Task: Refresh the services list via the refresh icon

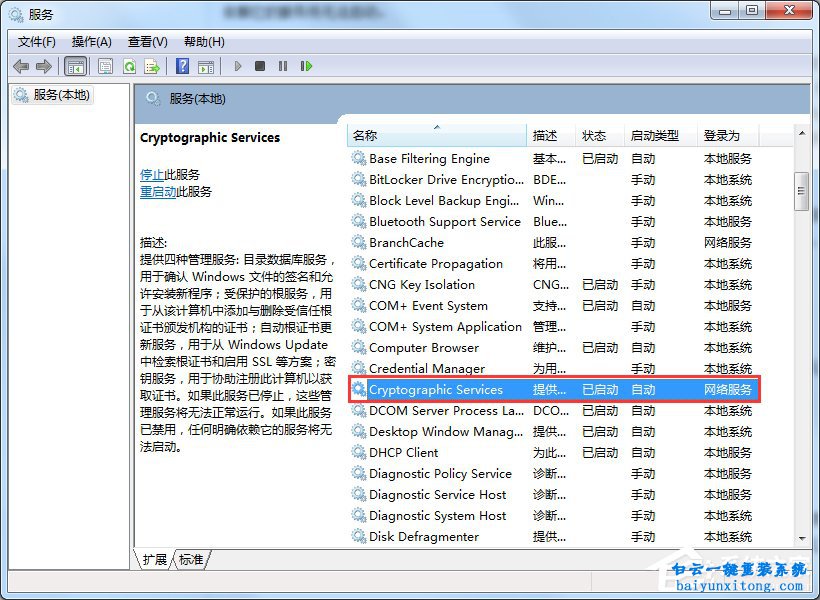Action: (130, 66)
